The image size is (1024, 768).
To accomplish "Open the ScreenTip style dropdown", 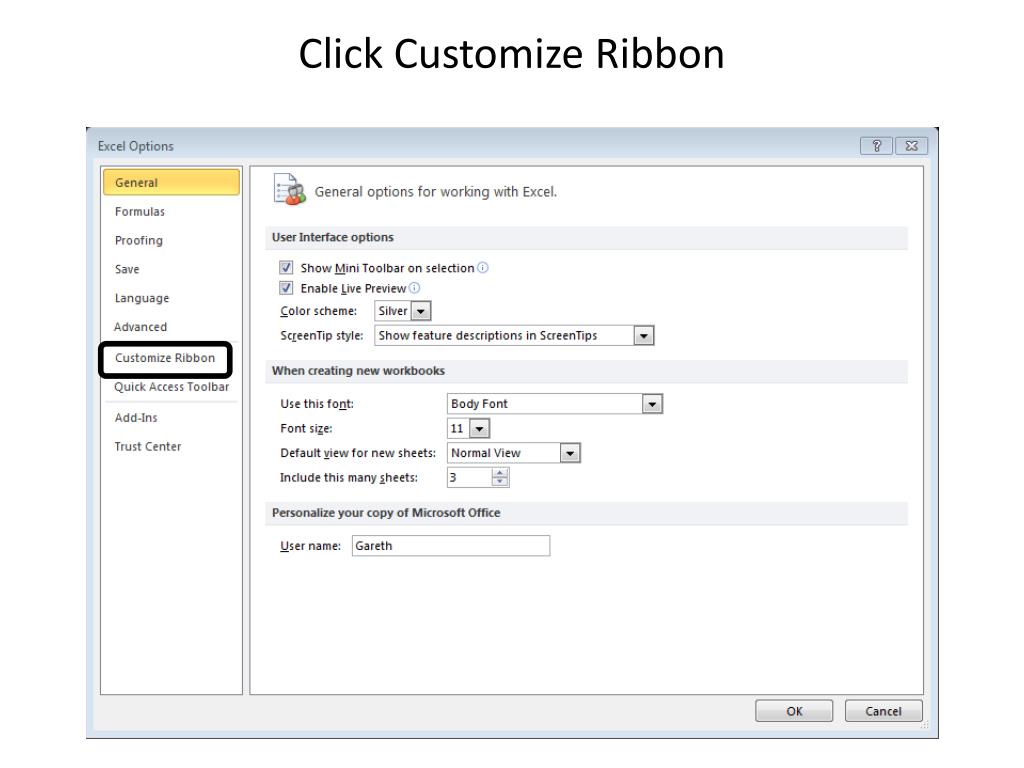I will click(x=644, y=336).
